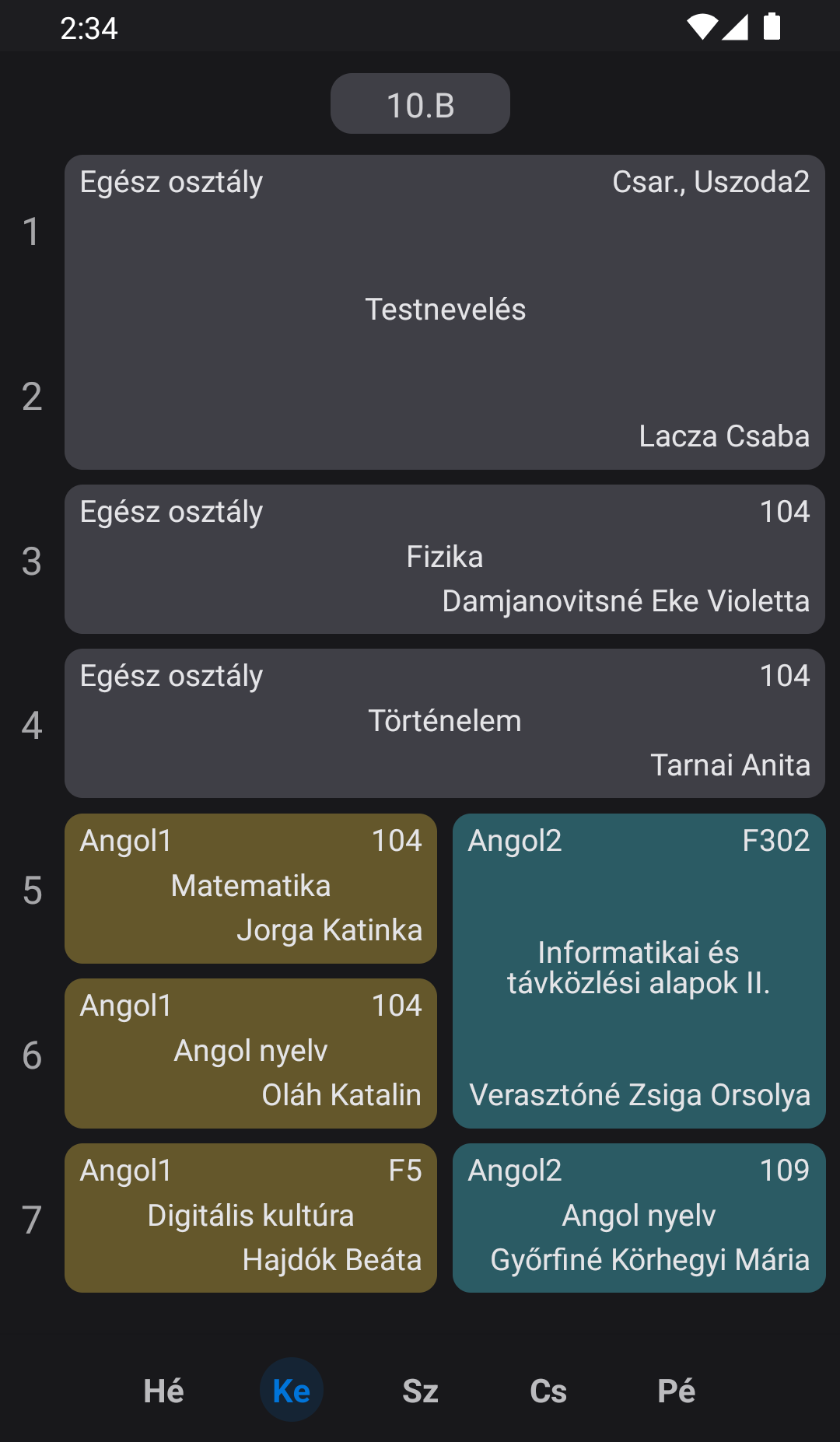Image resolution: width=840 pixels, height=1442 pixels.
Task: Select the Ke day tab
Action: (292, 1391)
